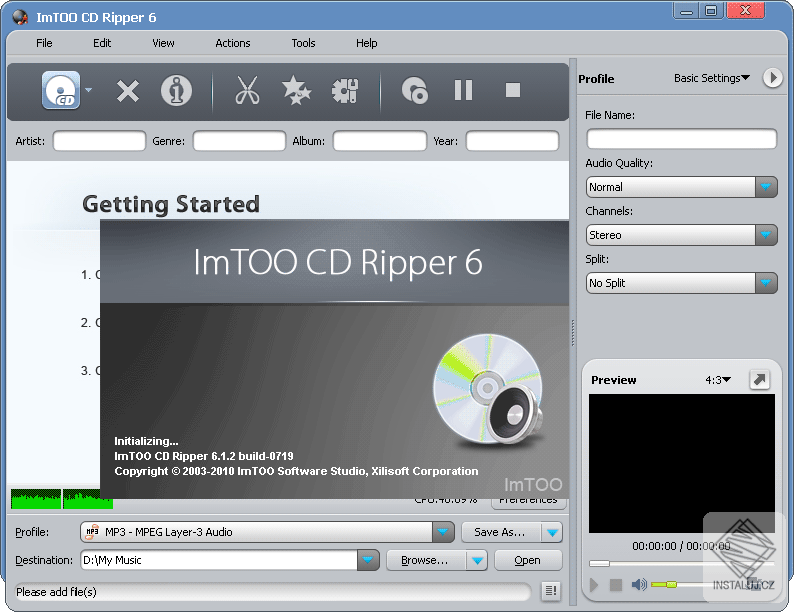
Task: Click the Open destination button
Action: (x=528, y=560)
